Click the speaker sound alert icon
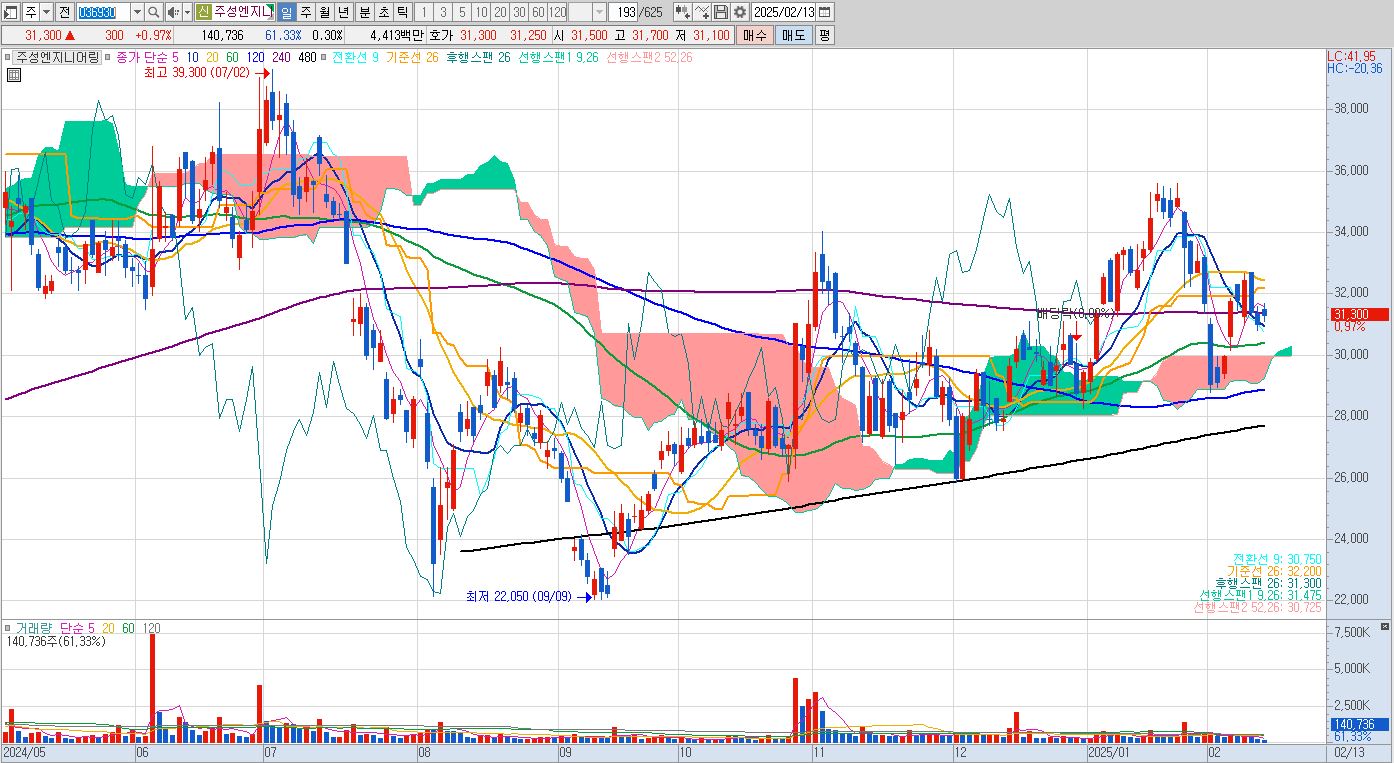 (x=173, y=12)
